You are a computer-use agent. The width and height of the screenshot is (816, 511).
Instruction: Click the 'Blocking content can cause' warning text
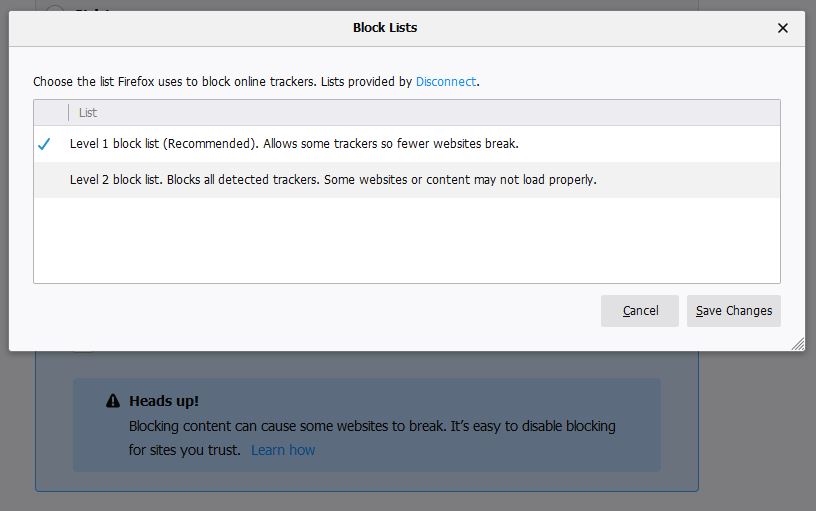372,426
